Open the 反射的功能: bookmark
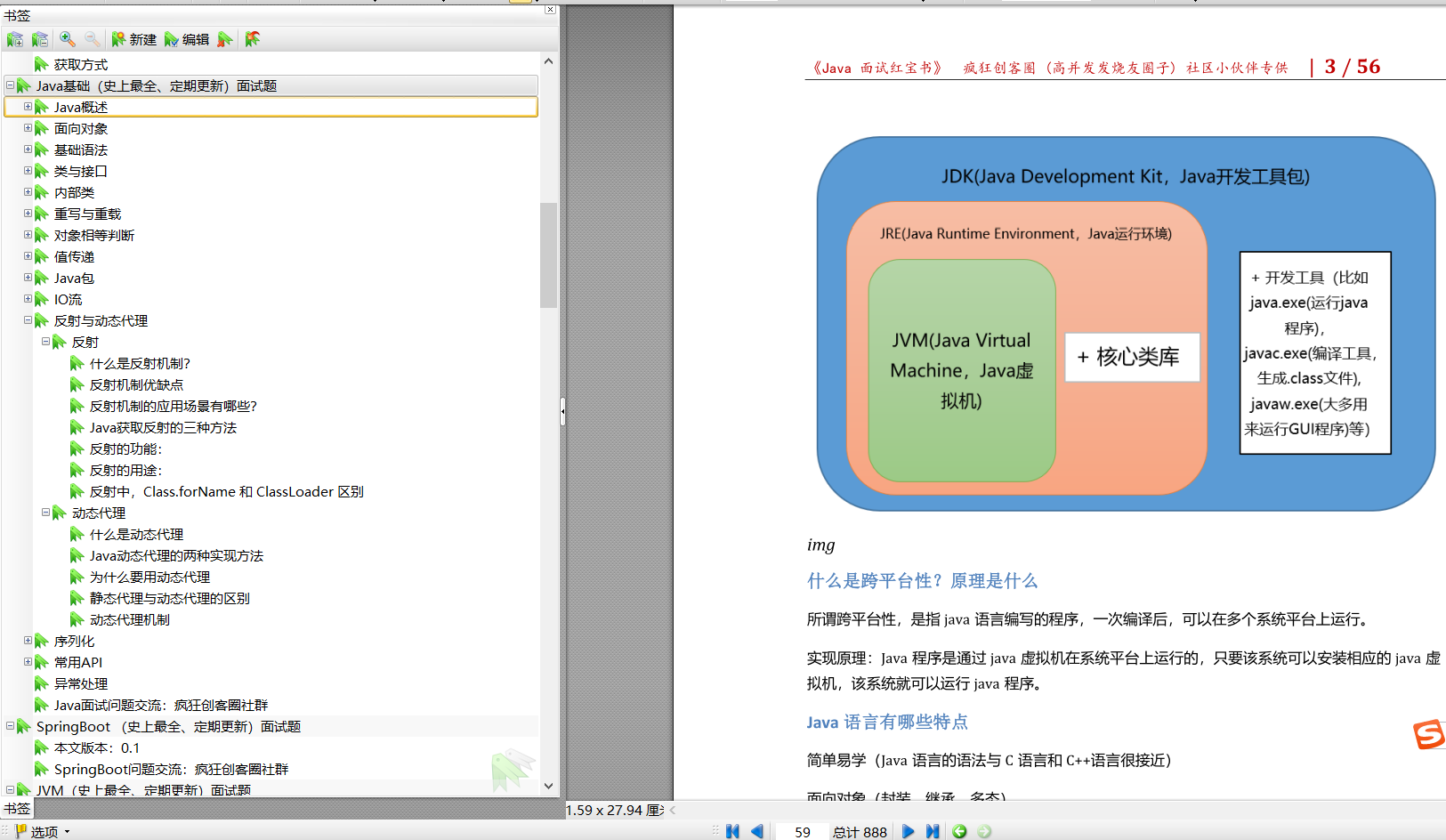The height and width of the screenshot is (840, 1446). click(x=125, y=449)
